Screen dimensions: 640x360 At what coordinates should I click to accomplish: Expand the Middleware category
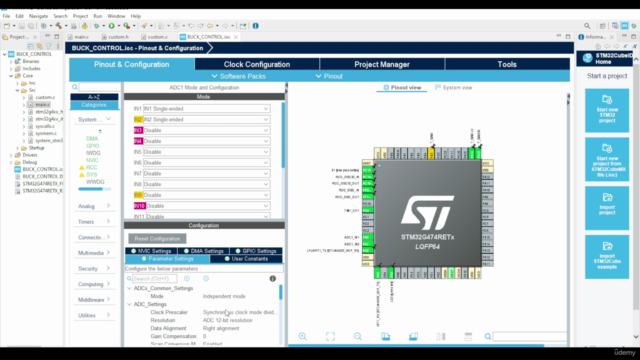click(94, 300)
